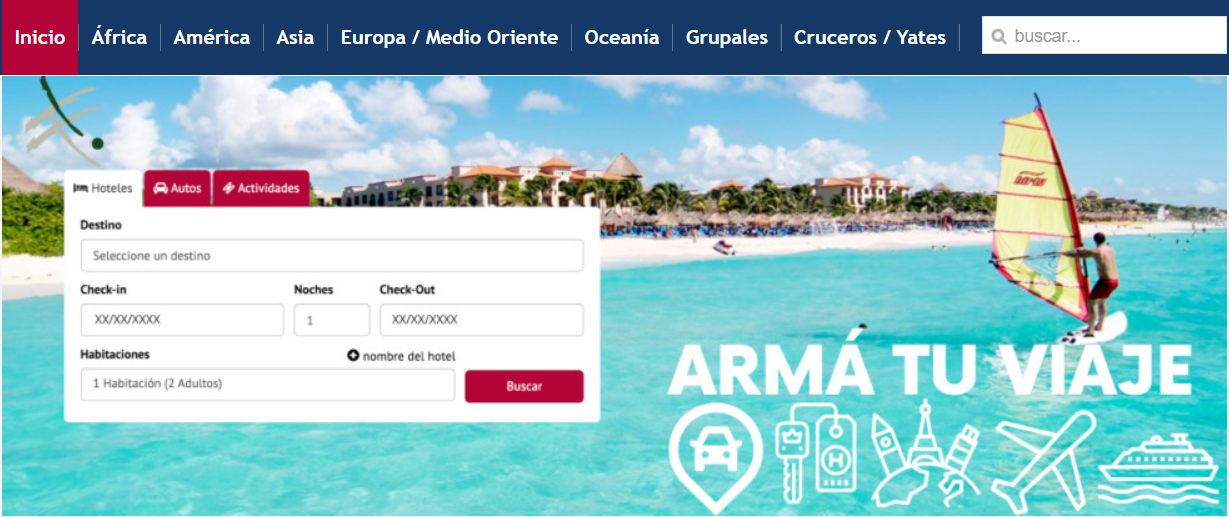Focus the buscar search input

1103,35
